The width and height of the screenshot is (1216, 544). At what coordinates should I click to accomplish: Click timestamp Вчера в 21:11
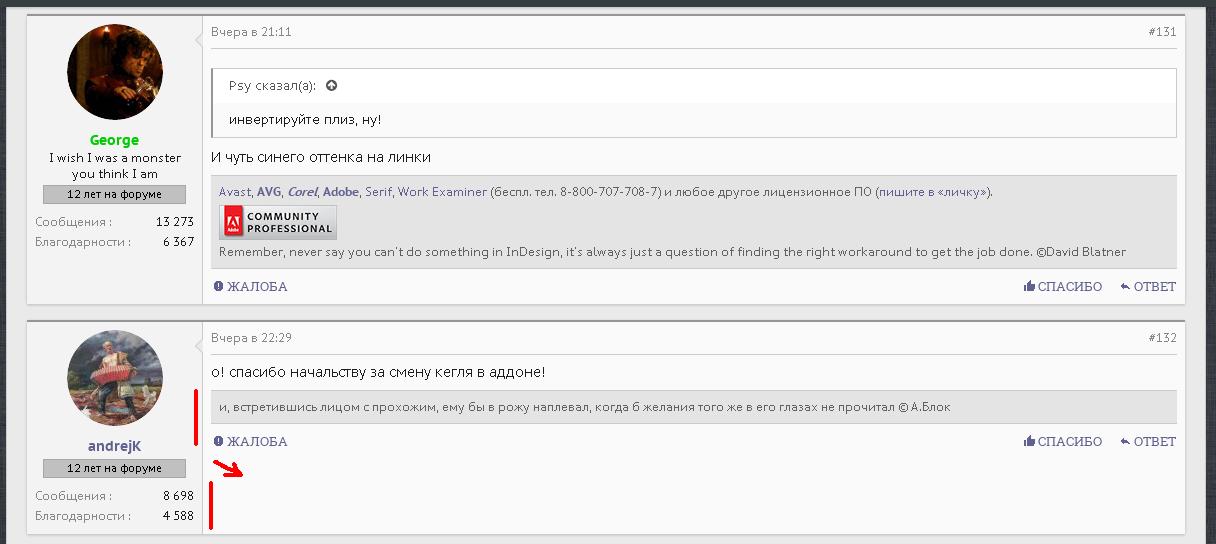[x=251, y=32]
